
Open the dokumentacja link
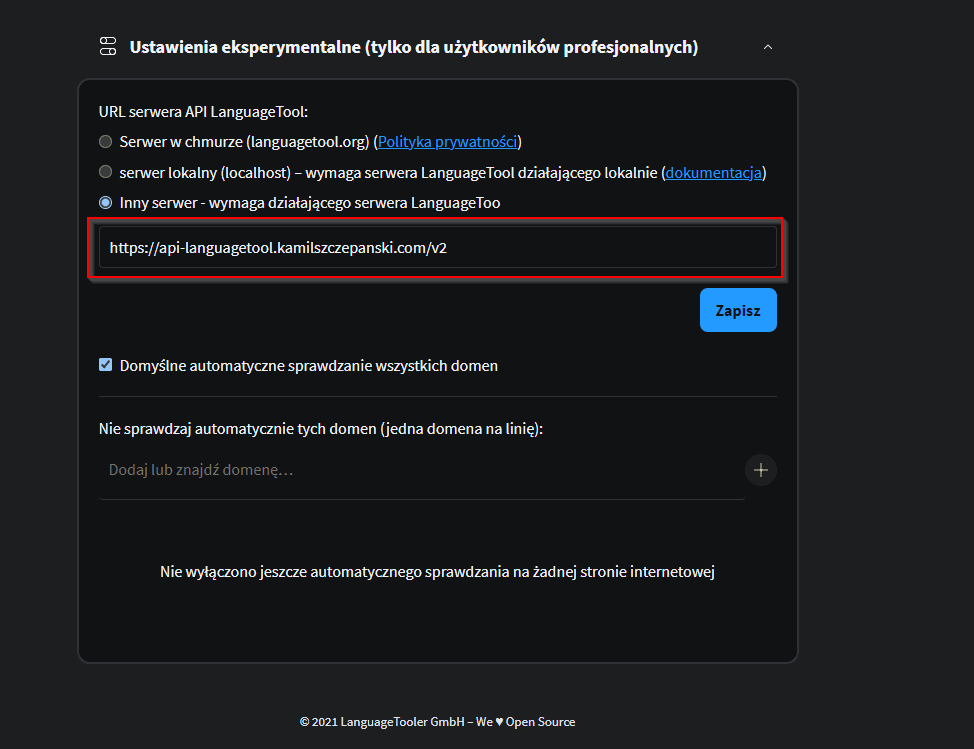point(714,173)
